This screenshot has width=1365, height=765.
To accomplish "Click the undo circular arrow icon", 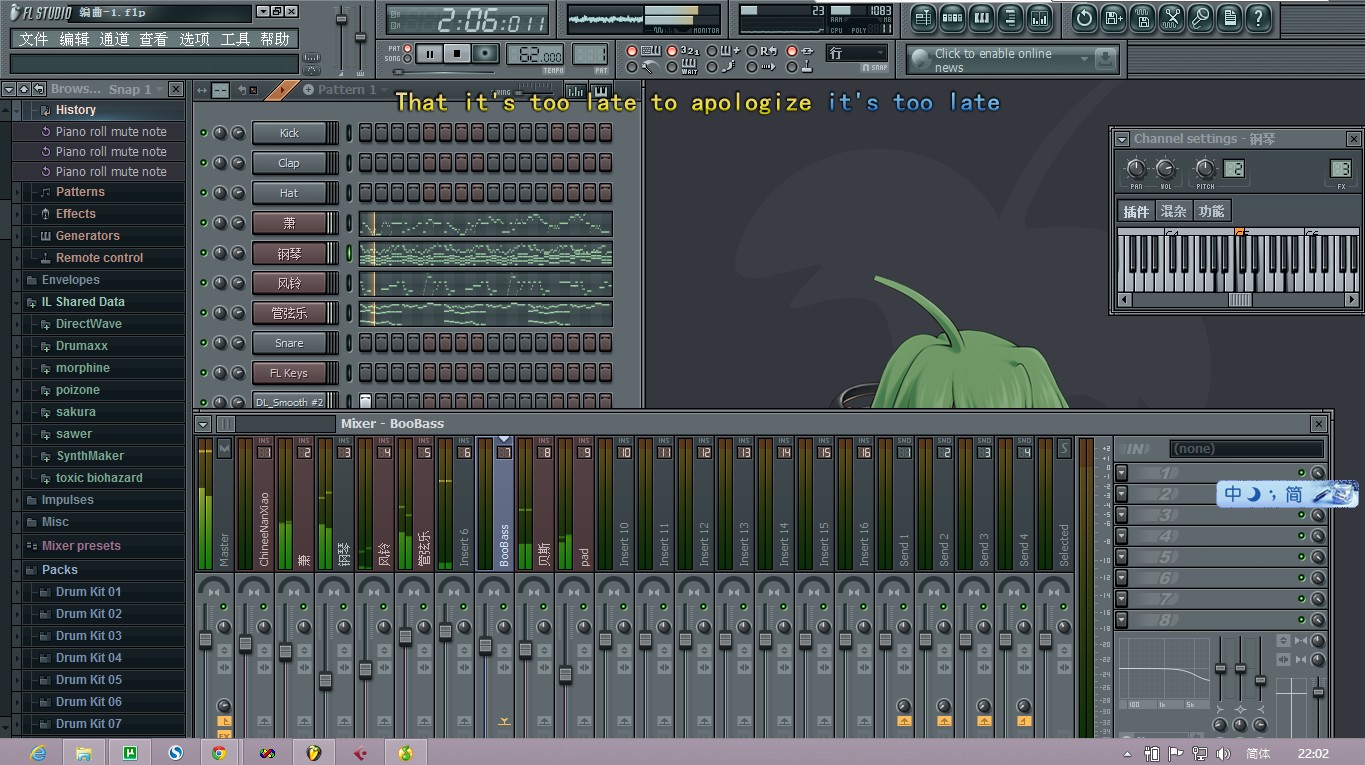I will [x=1084, y=17].
